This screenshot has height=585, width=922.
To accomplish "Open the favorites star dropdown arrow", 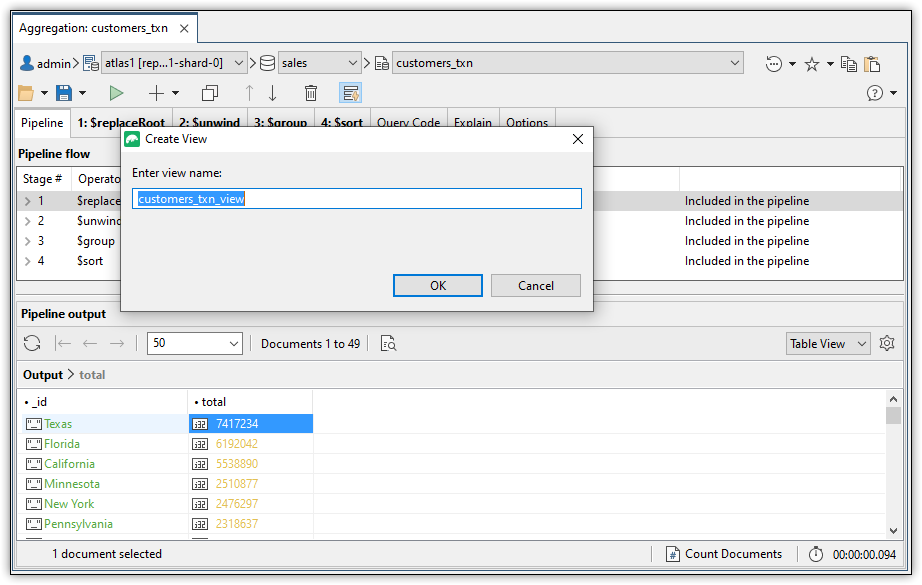I will point(830,63).
